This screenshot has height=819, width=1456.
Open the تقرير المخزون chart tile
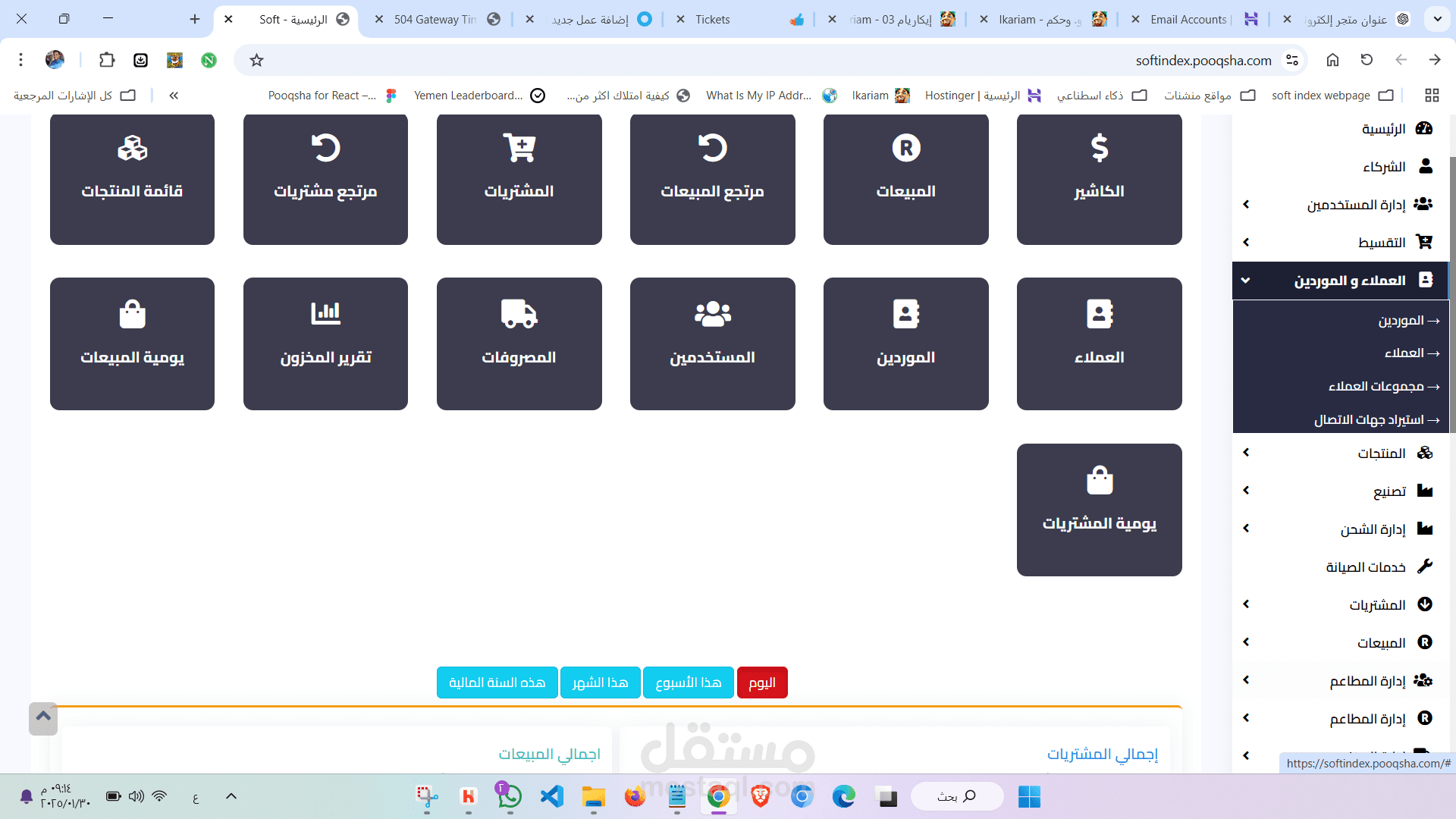click(x=325, y=344)
